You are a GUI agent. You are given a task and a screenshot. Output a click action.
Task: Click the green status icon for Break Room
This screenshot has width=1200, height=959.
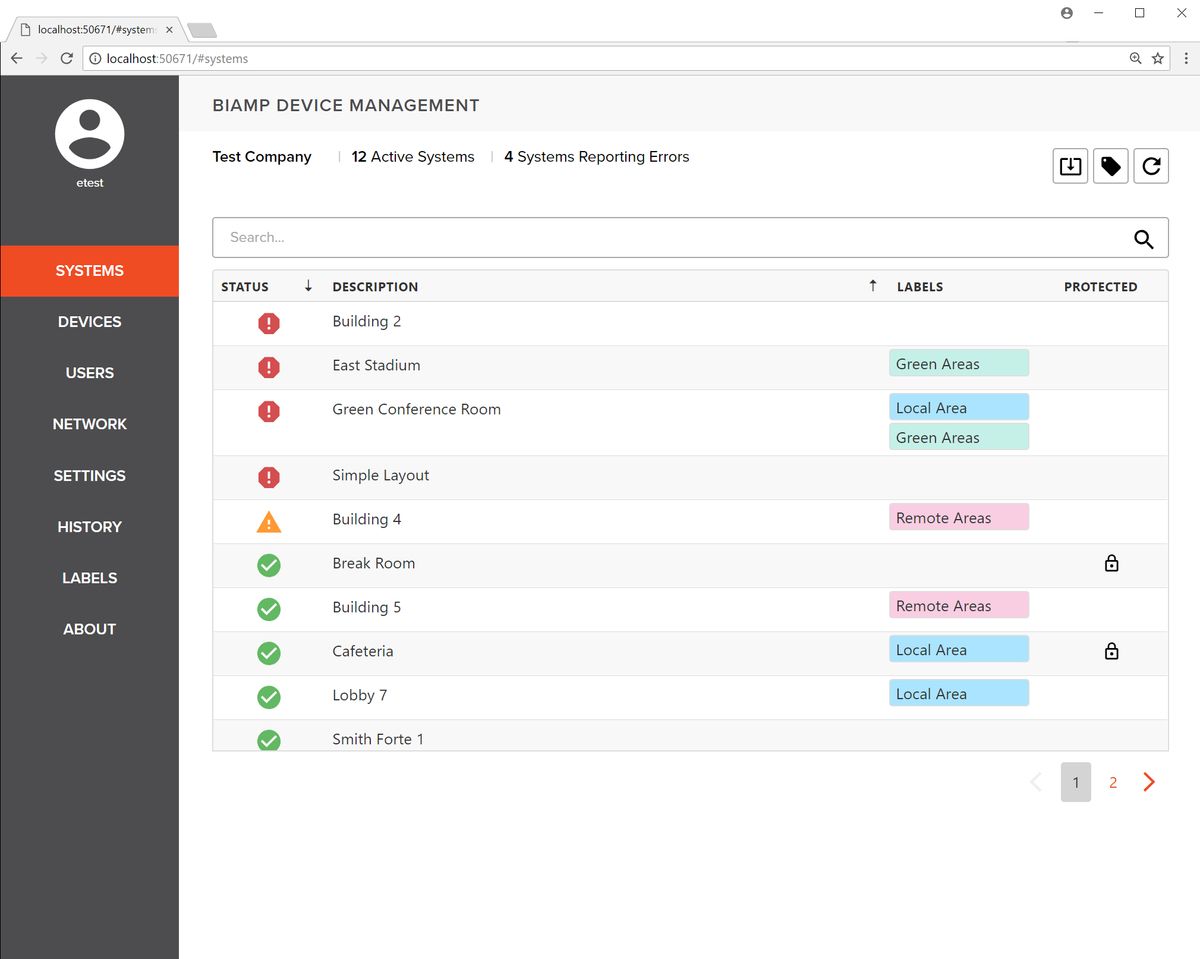coord(268,565)
